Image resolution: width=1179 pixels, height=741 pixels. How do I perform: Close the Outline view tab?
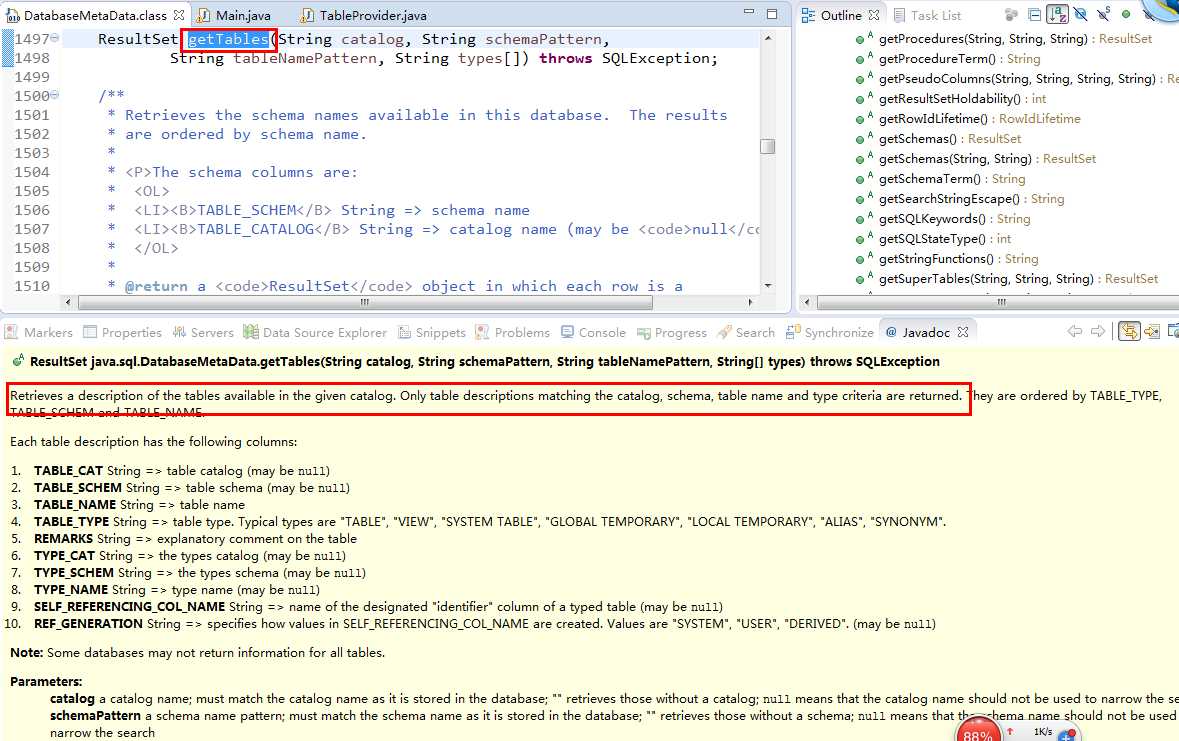874,15
